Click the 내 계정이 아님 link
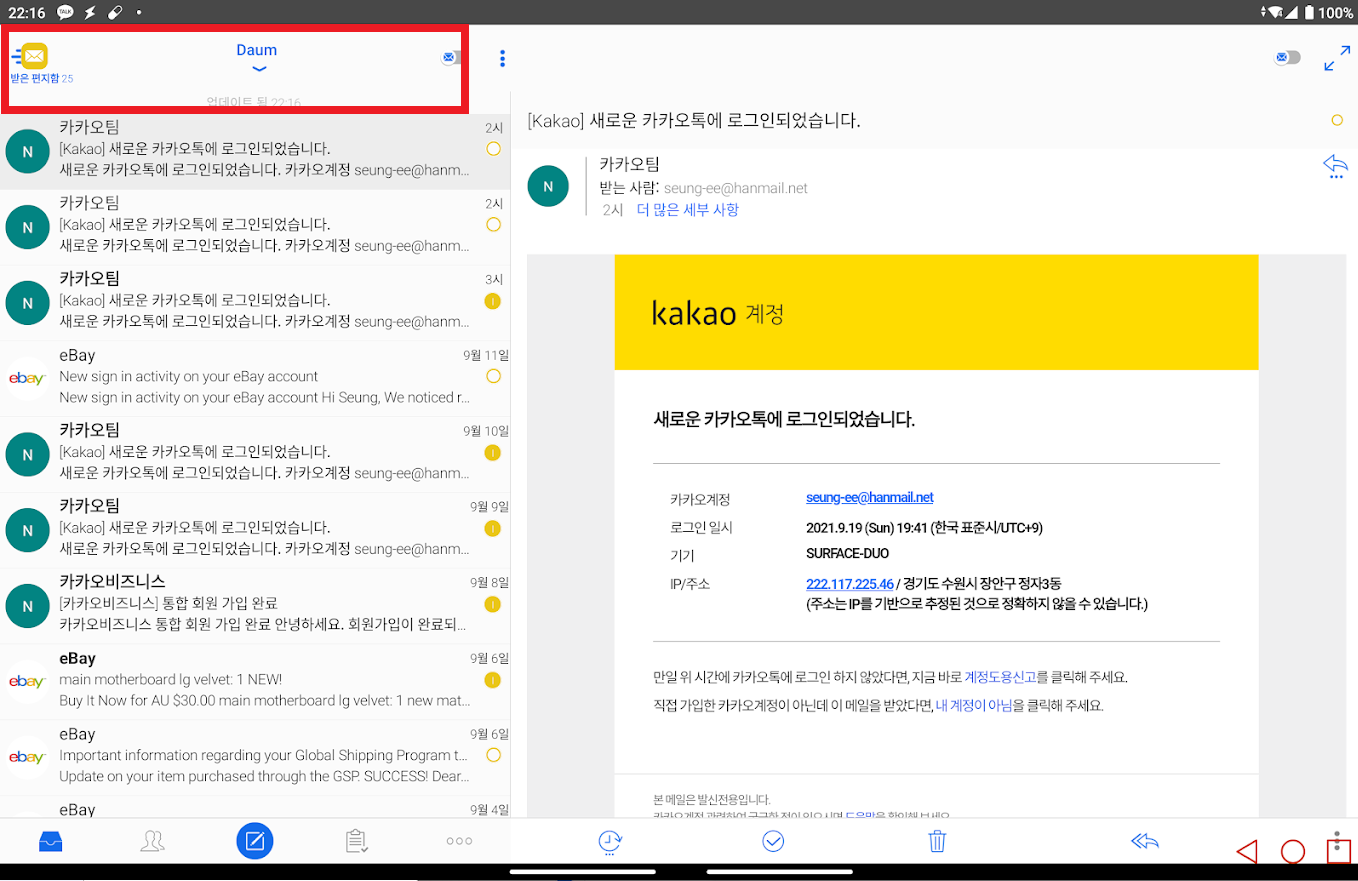1358x881 pixels. pos(973,705)
